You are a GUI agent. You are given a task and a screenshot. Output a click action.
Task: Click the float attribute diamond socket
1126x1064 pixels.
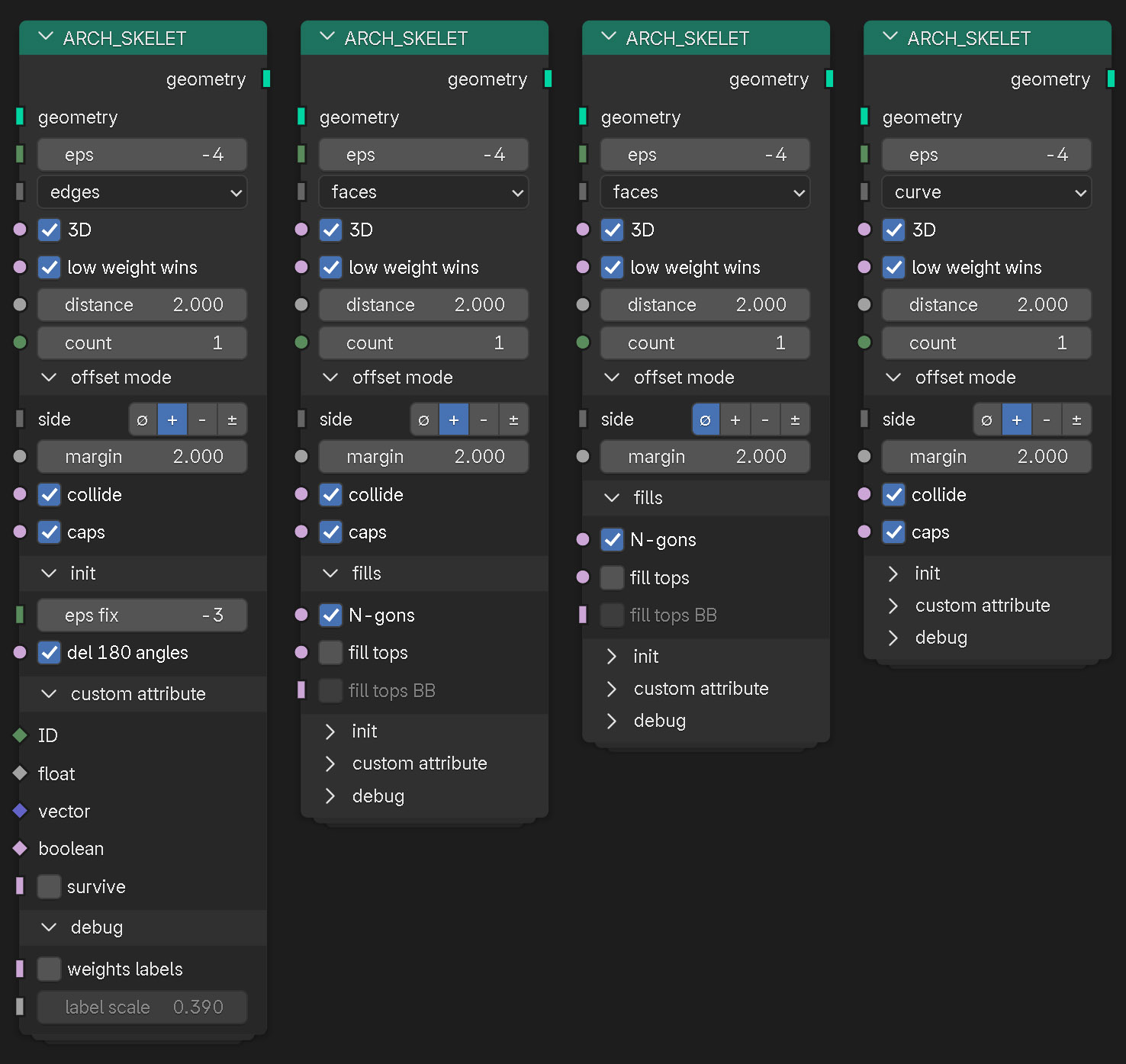point(20,773)
